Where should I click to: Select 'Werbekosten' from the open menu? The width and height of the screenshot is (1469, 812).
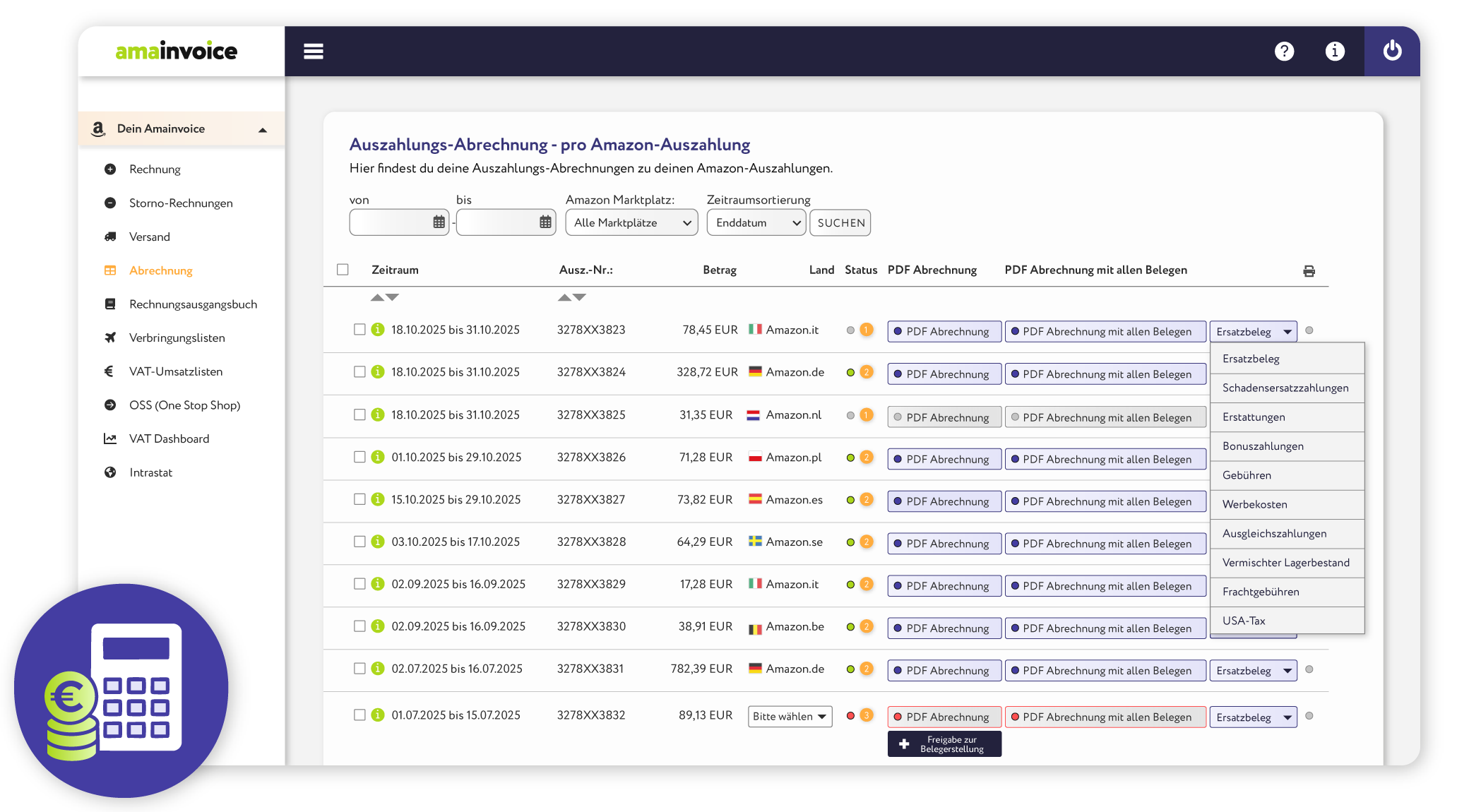(x=1255, y=504)
